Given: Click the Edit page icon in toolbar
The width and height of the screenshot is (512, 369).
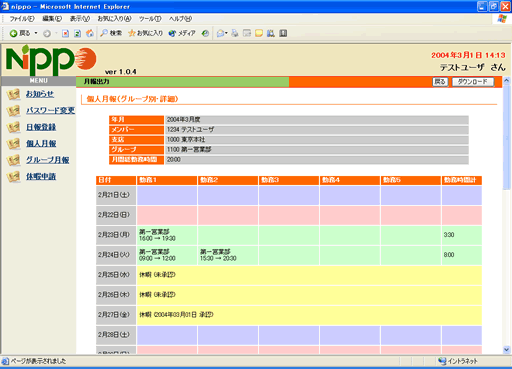Looking at the screenshot, I should pos(247,33).
